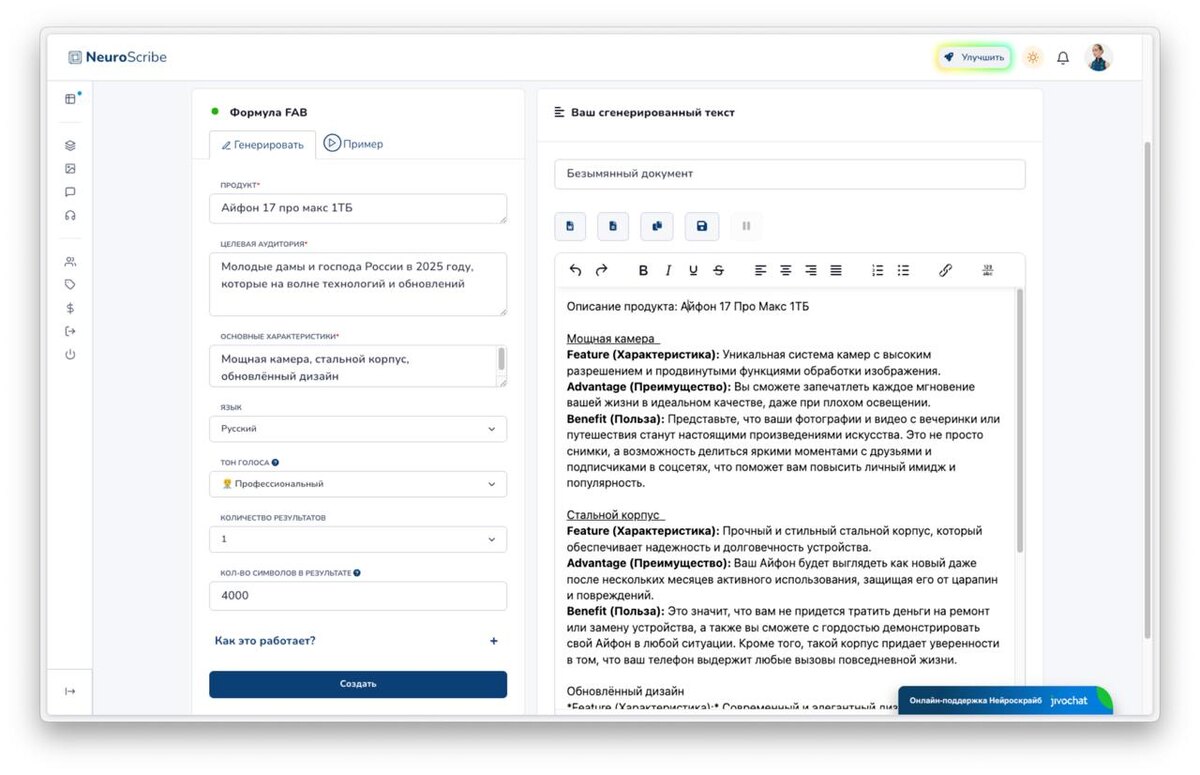Screen dimensions: 1200x775
Task: Click the copy text icon button
Action: pyautogui.click(x=657, y=226)
